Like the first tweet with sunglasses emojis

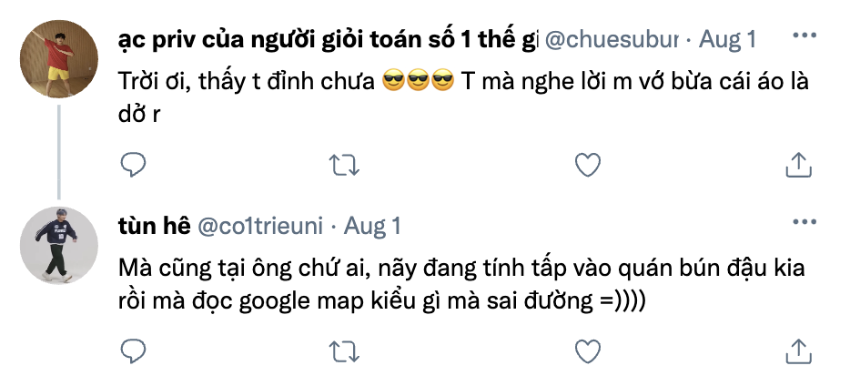[x=588, y=165]
